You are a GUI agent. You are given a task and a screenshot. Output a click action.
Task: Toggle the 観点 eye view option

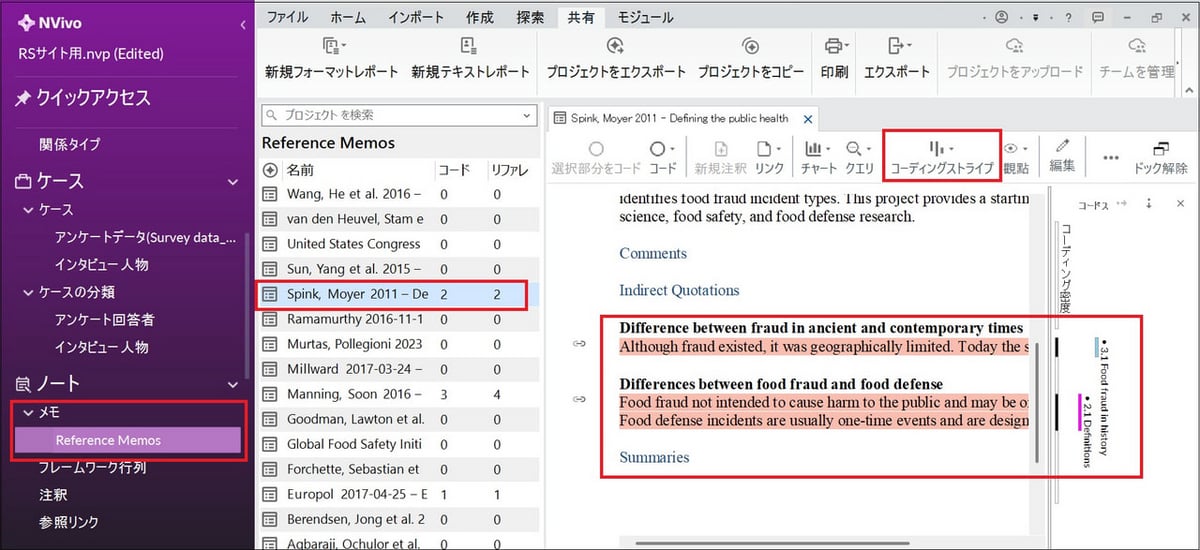1015,149
